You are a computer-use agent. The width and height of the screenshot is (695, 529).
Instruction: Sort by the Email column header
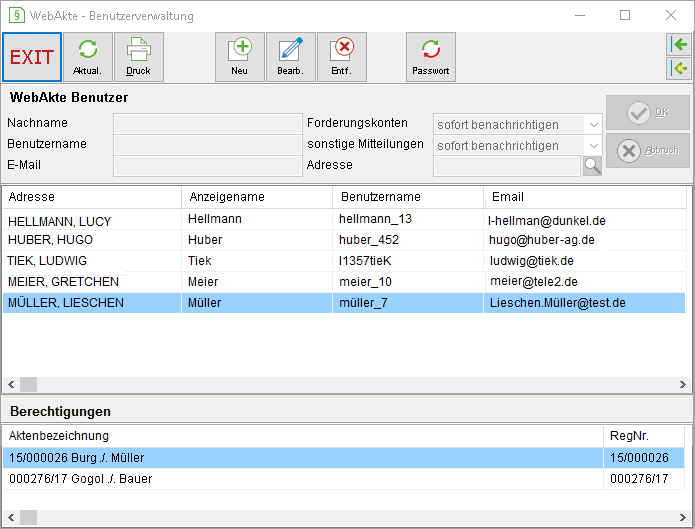585,197
